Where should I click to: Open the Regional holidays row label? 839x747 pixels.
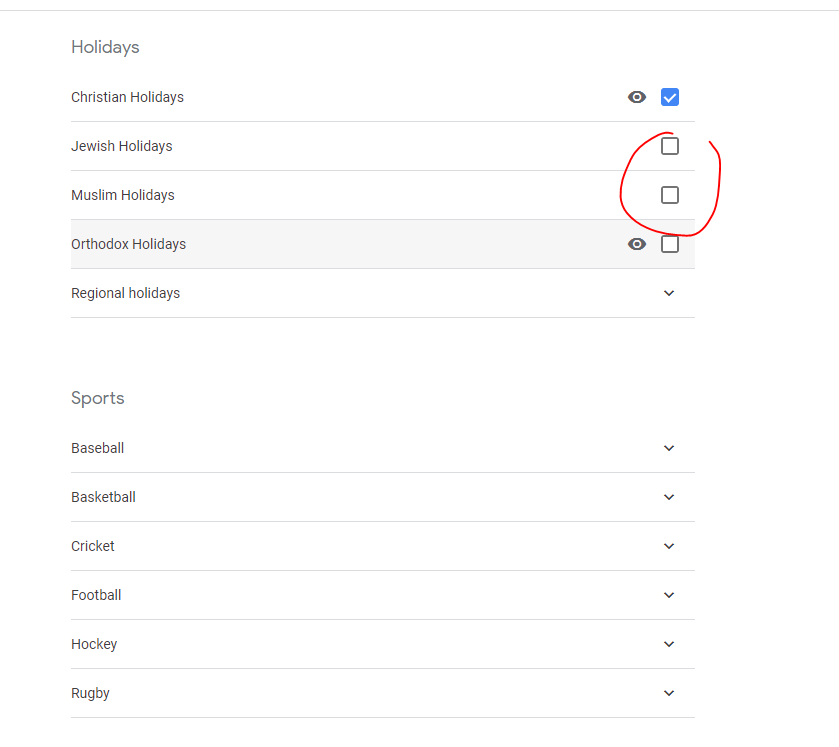pos(125,293)
